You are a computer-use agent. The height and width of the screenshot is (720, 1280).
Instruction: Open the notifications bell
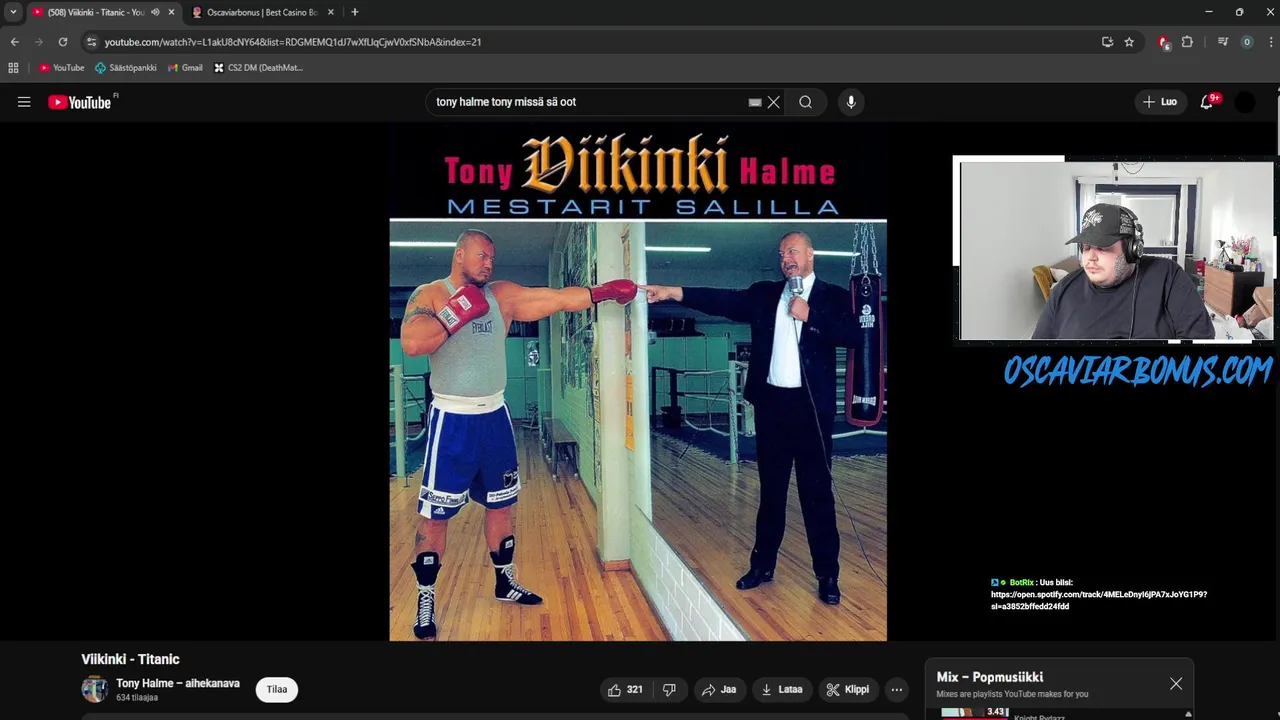(x=1207, y=102)
